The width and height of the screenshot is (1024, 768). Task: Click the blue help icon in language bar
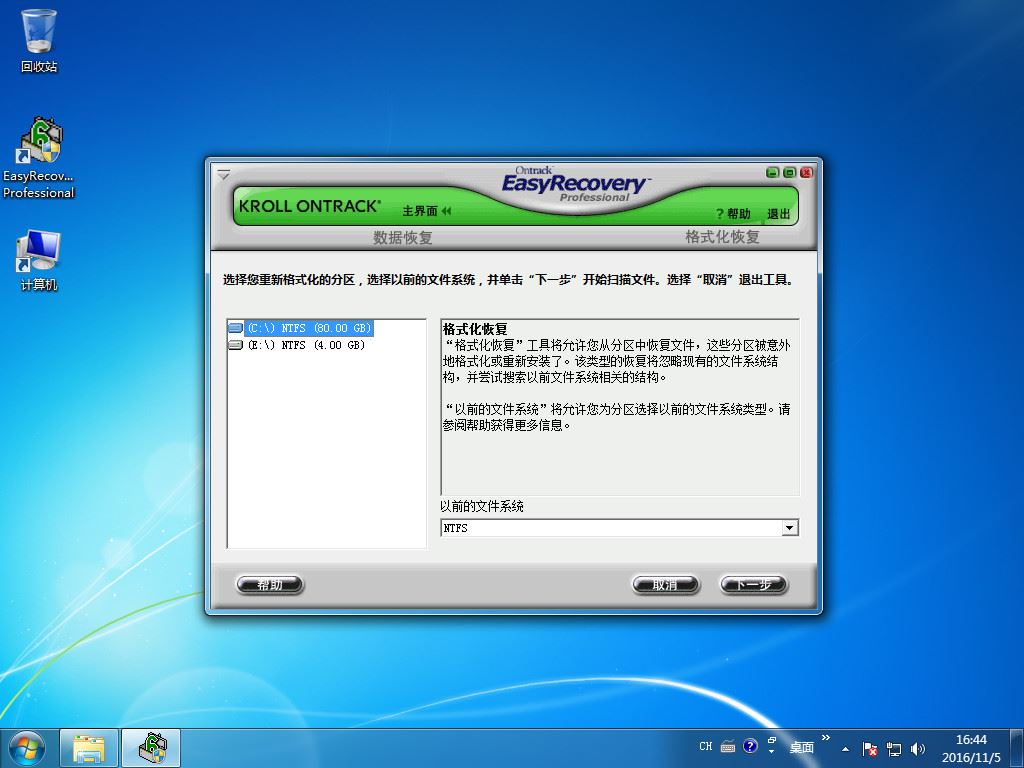pyautogui.click(x=750, y=746)
